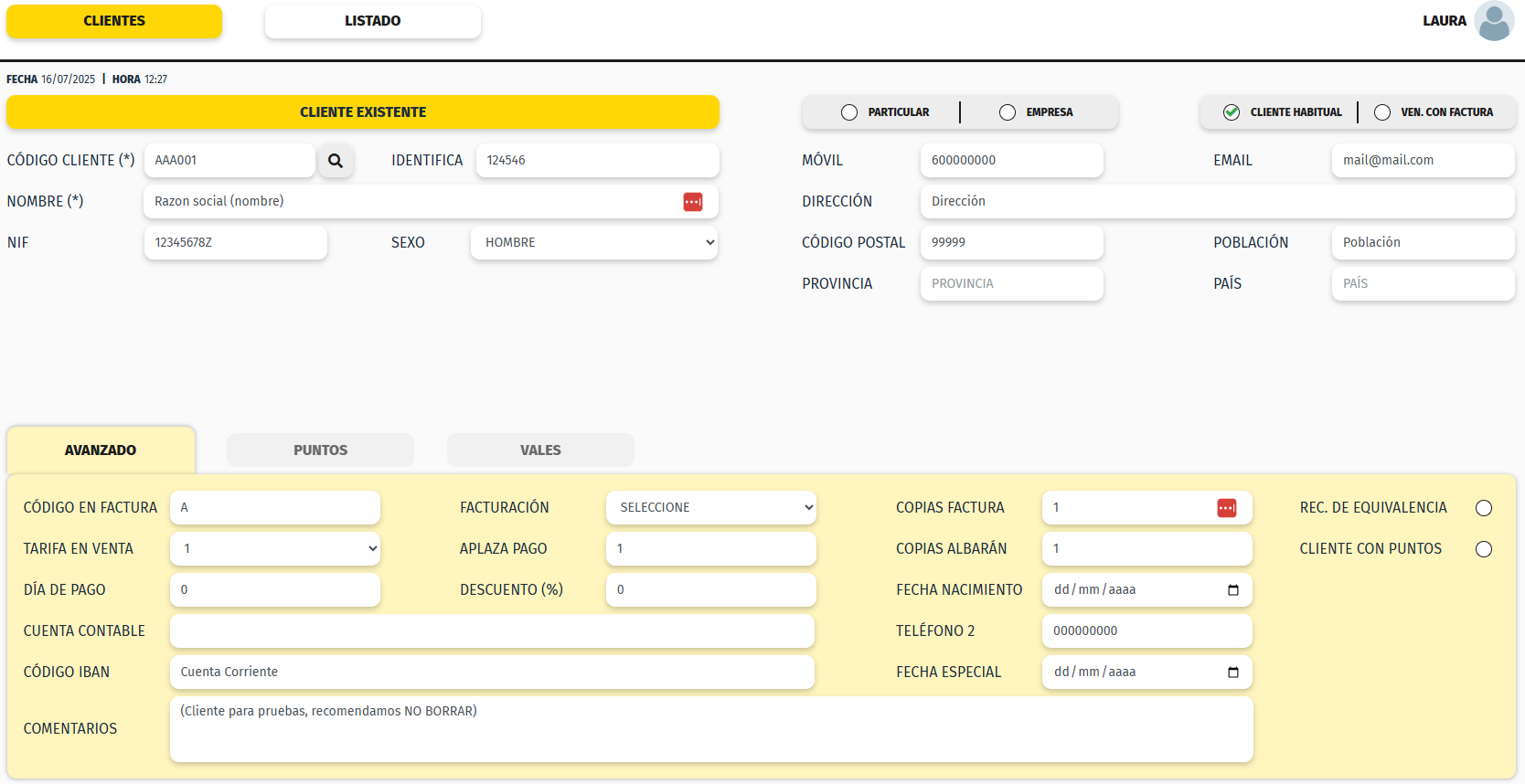Click the magnifier search icon beside client code

click(x=336, y=161)
